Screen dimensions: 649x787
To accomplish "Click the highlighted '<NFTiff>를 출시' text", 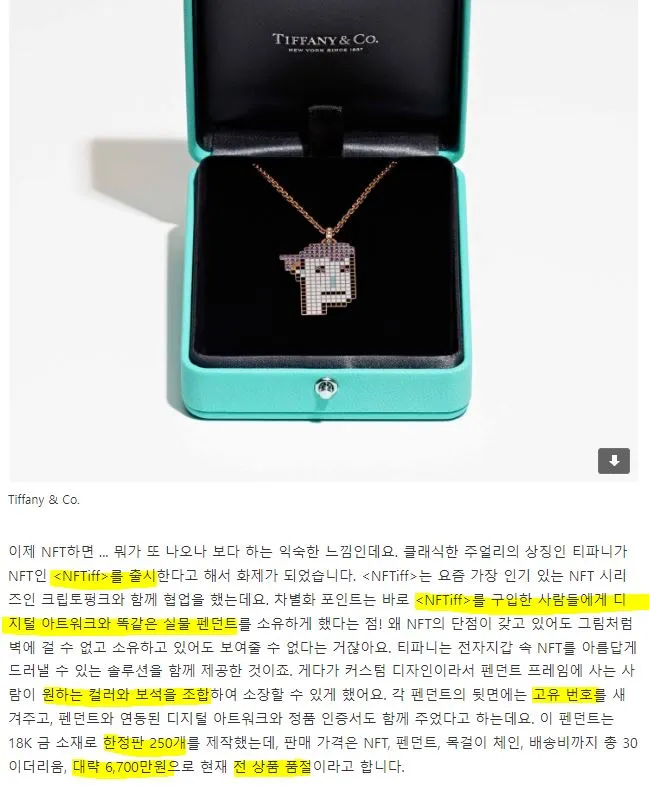I will click(104, 575).
